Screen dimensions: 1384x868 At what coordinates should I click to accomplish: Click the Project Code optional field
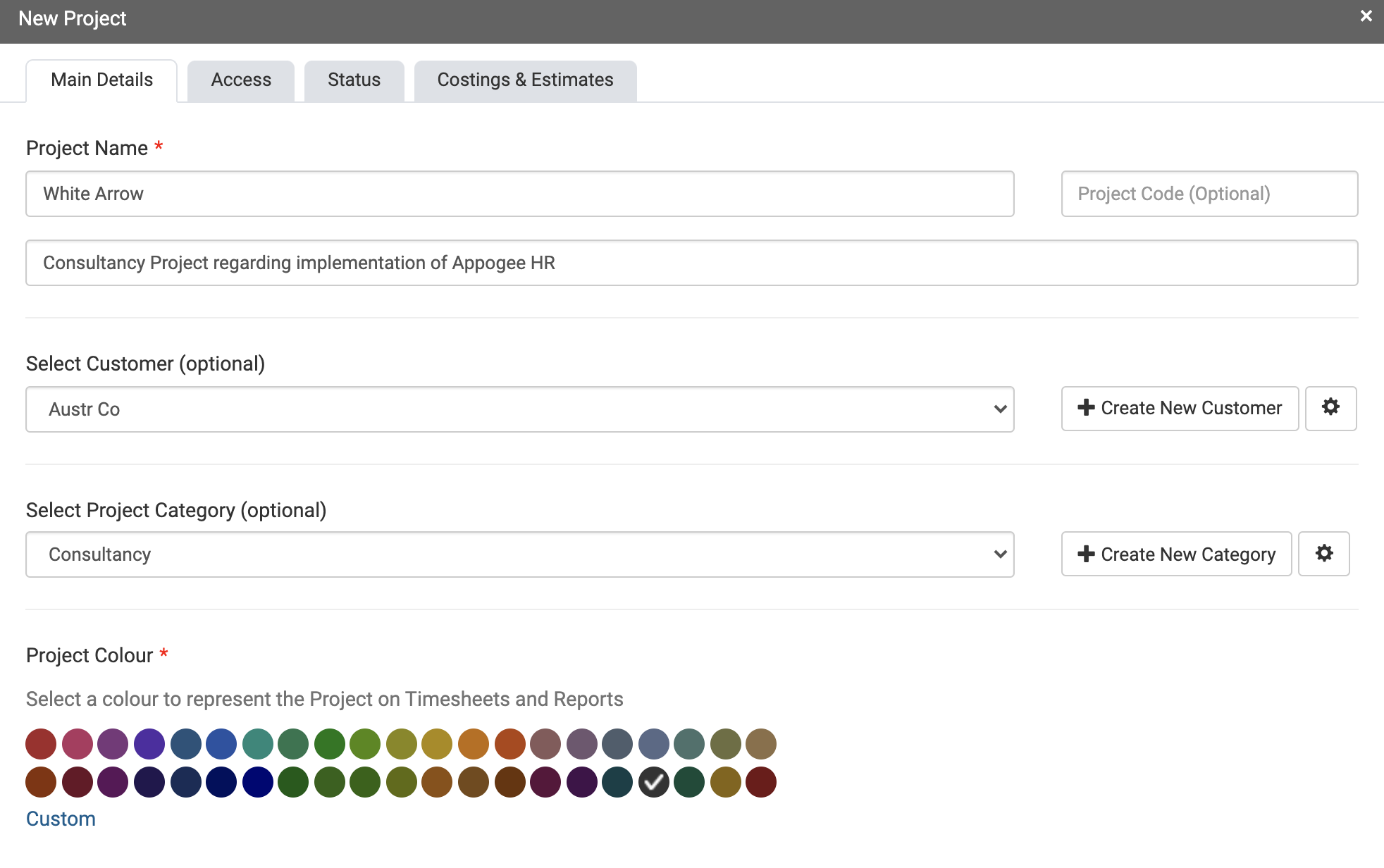1209,194
